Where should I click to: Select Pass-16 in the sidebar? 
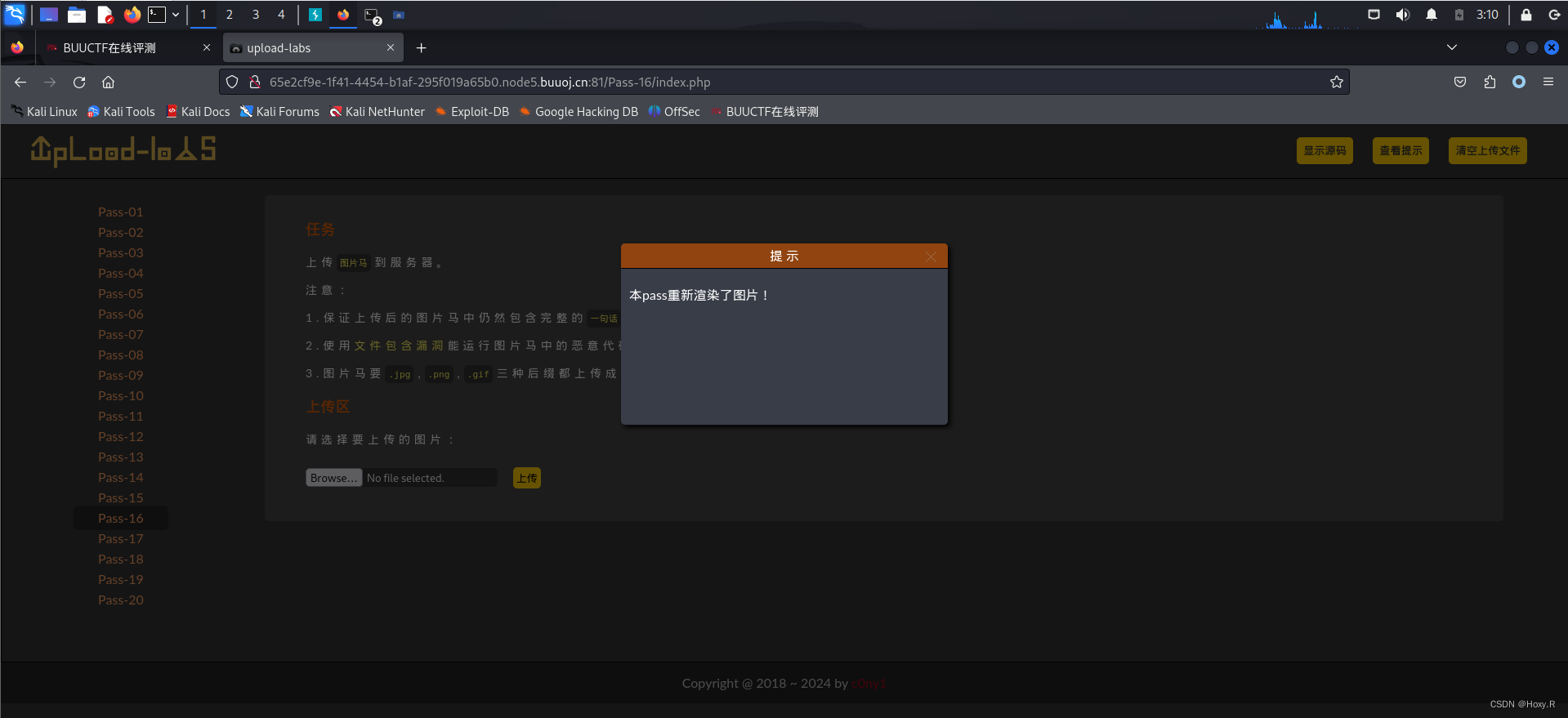pyautogui.click(x=121, y=518)
